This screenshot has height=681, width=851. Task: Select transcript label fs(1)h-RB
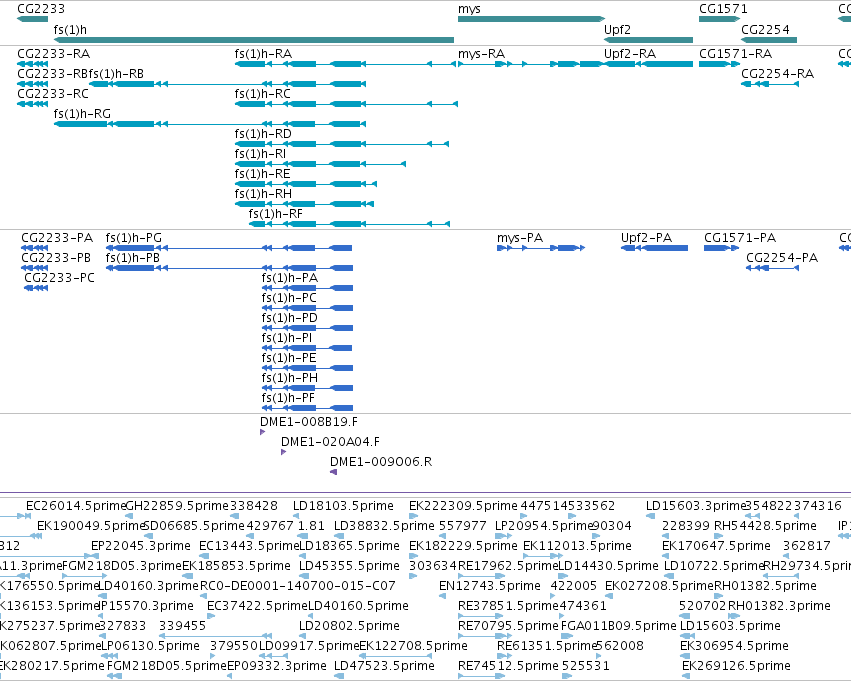116,74
